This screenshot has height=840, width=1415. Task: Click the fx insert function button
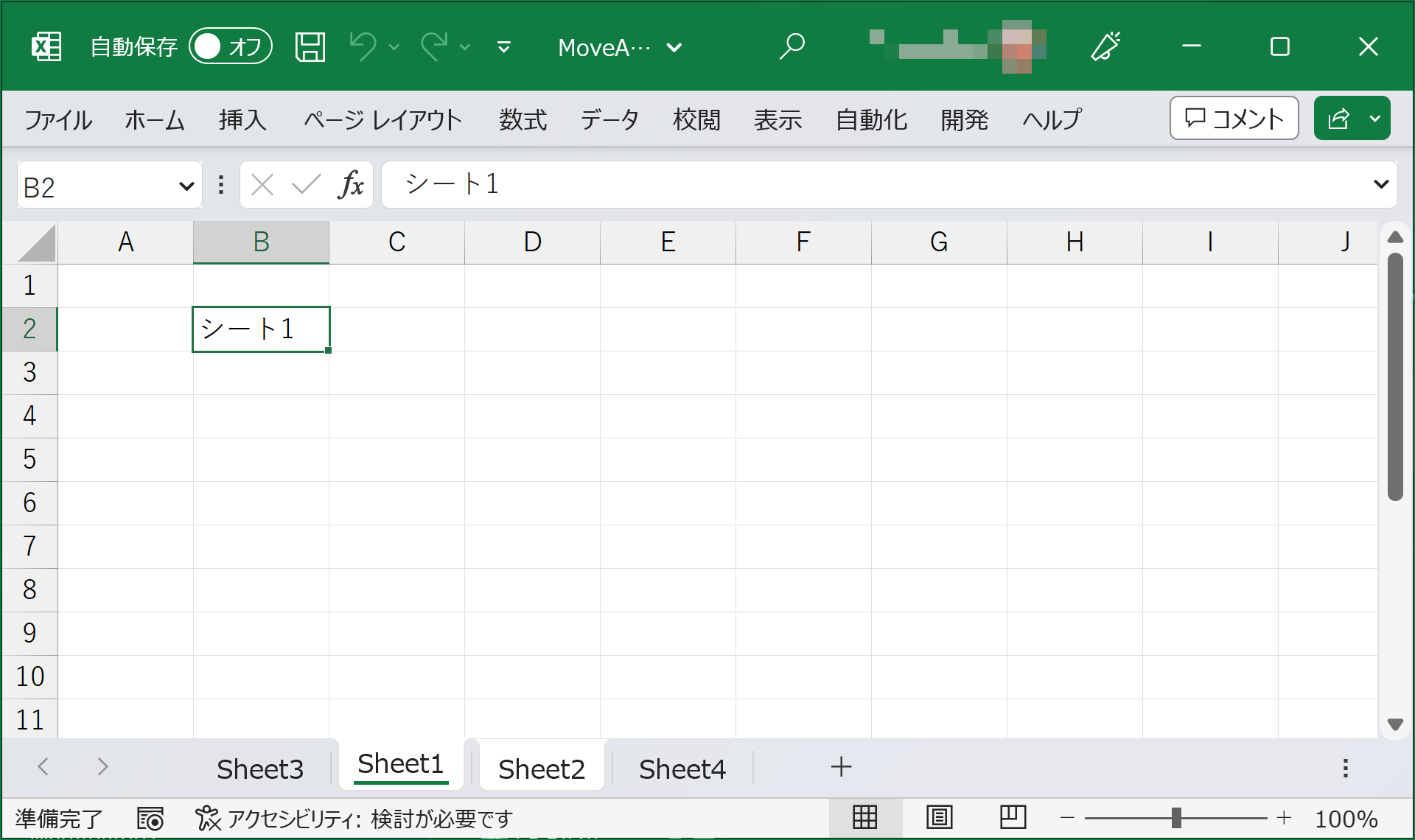(x=352, y=184)
